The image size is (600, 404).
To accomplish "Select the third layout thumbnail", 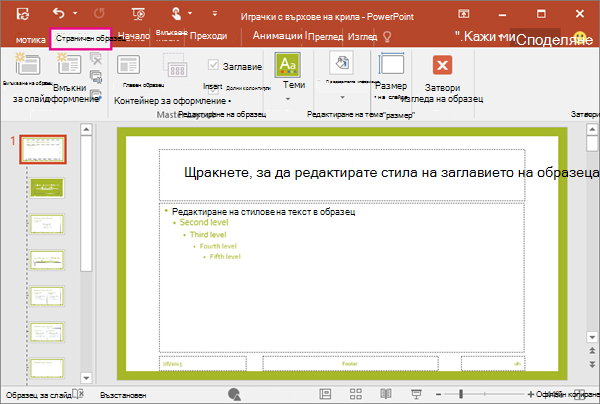I will (x=47, y=224).
